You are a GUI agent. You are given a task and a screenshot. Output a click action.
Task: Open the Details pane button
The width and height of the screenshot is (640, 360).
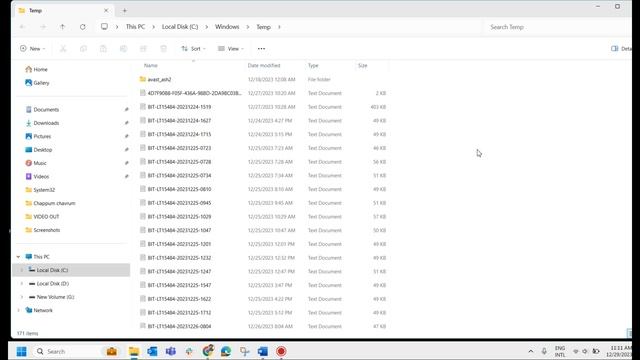(620, 49)
